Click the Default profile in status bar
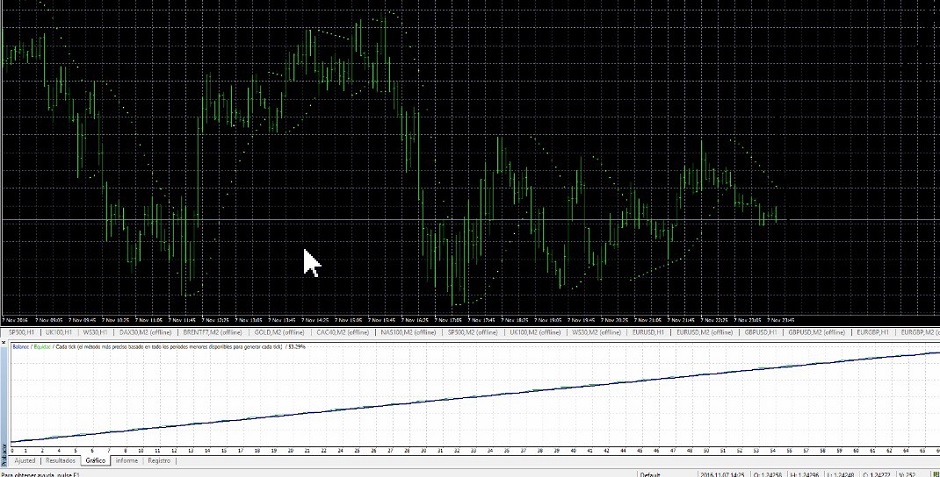The width and height of the screenshot is (940, 477). (x=651, y=473)
